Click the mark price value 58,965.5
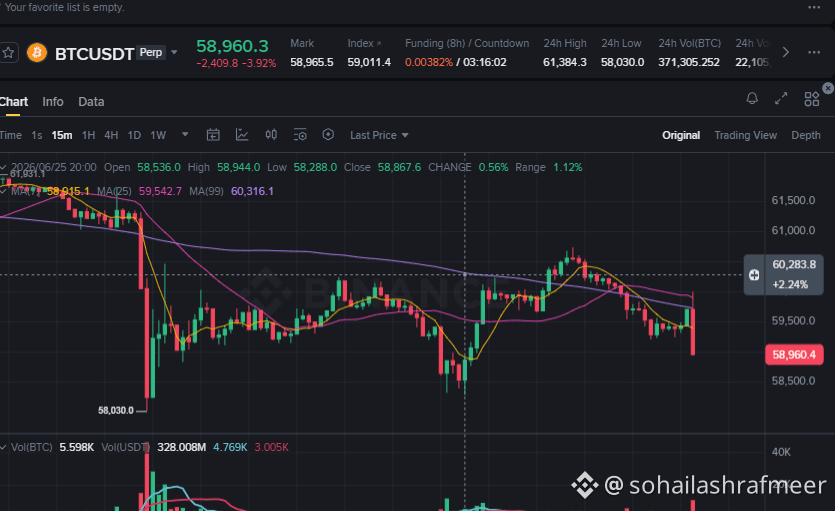 pos(312,62)
